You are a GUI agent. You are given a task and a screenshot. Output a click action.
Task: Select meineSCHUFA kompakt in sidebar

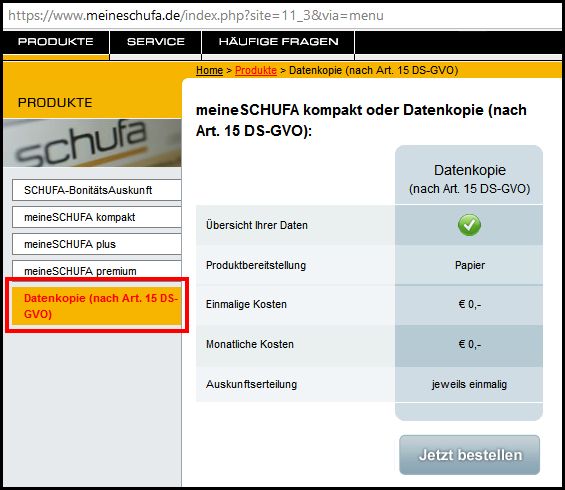pos(97,217)
